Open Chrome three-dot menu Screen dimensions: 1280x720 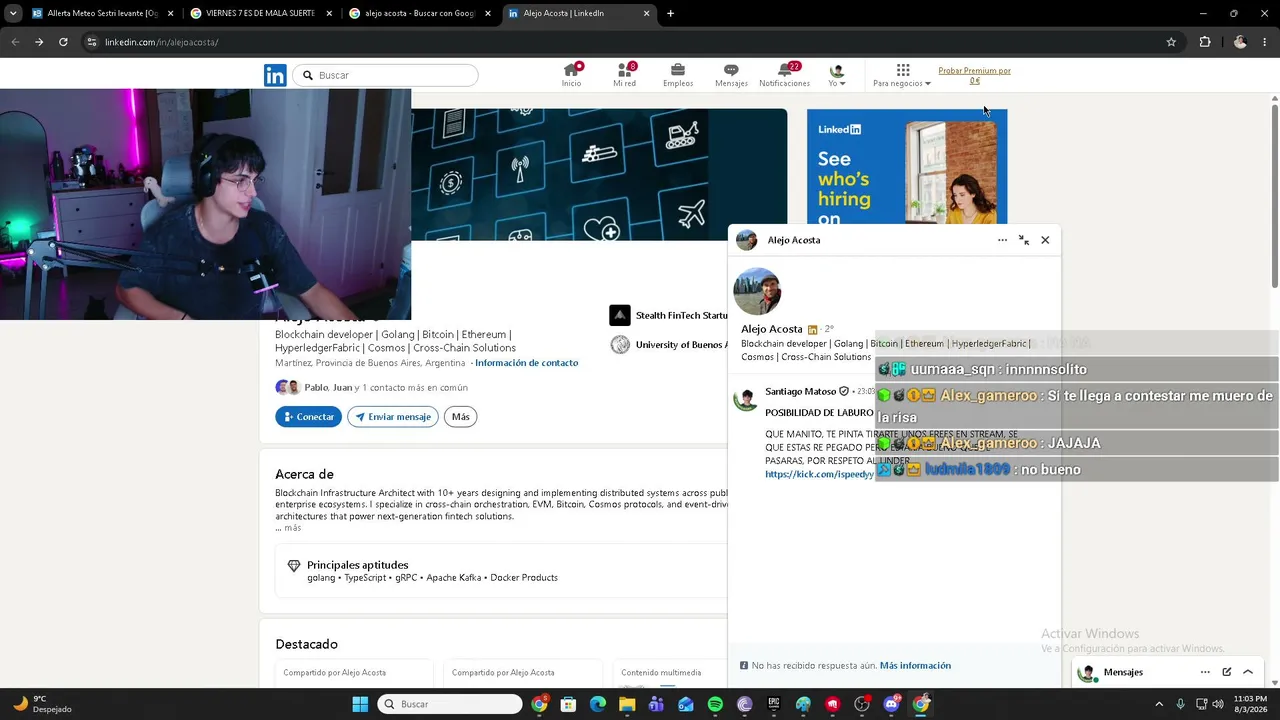coord(1265,42)
